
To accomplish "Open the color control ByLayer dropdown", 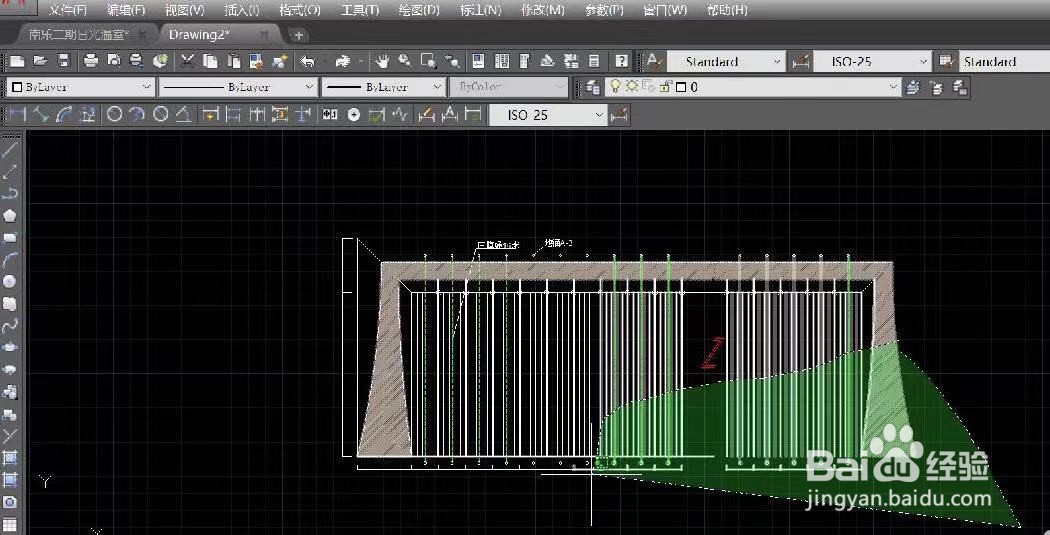I will point(80,88).
